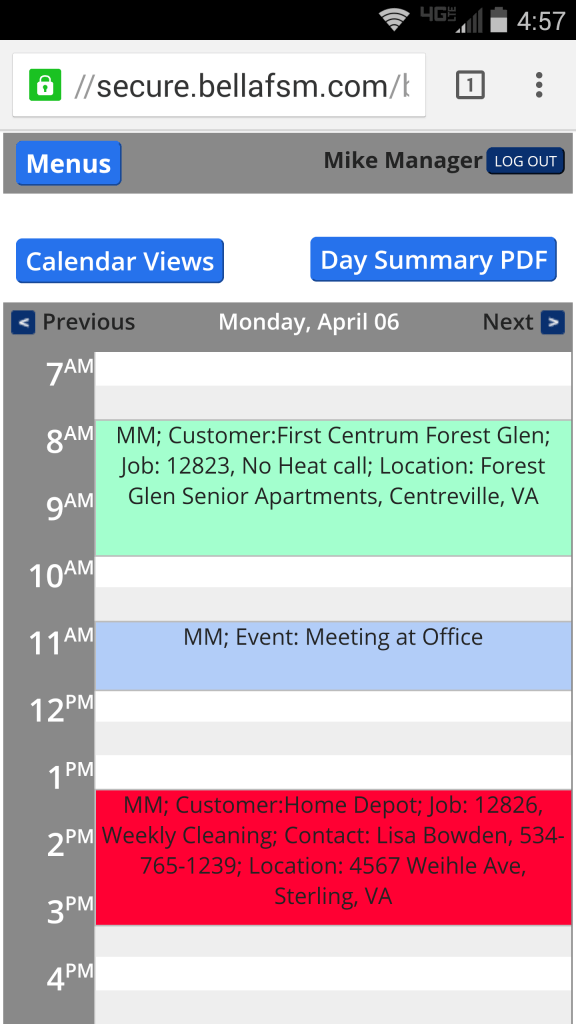Open the green First Centrum Forest Glen job
This screenshot has width=576, height=1024.
click(x=333, y=488)
